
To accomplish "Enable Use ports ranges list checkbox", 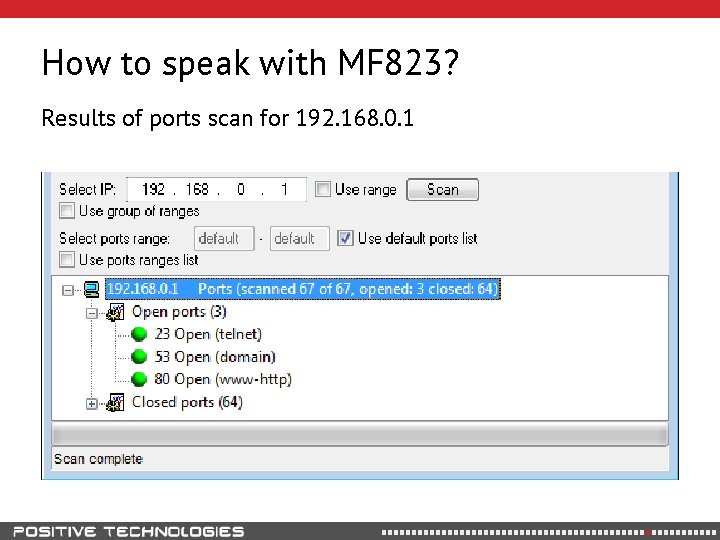I will pyautogui.click(x=67, y=260).
